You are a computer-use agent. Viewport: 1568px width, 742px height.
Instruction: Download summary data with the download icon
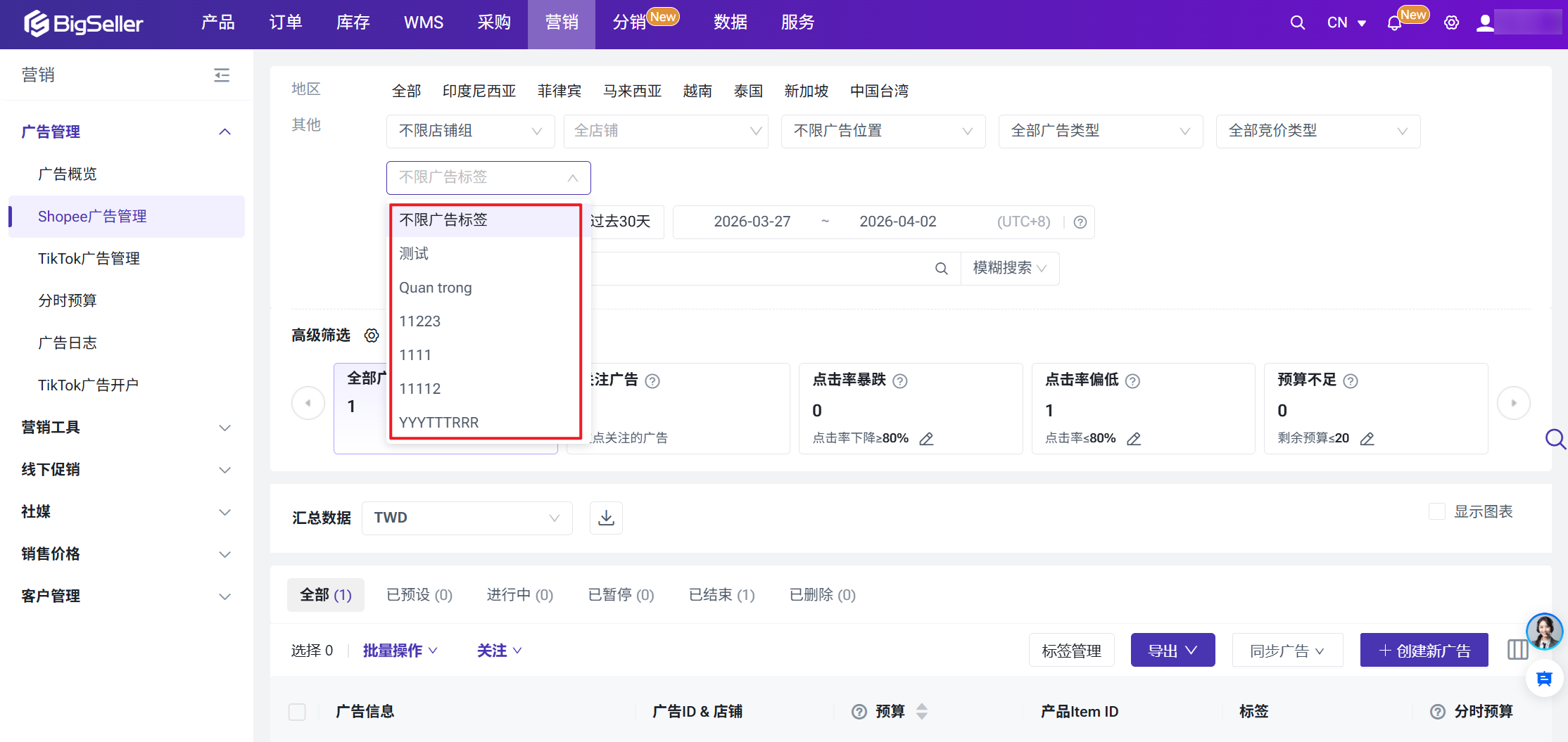coord(606,518)
